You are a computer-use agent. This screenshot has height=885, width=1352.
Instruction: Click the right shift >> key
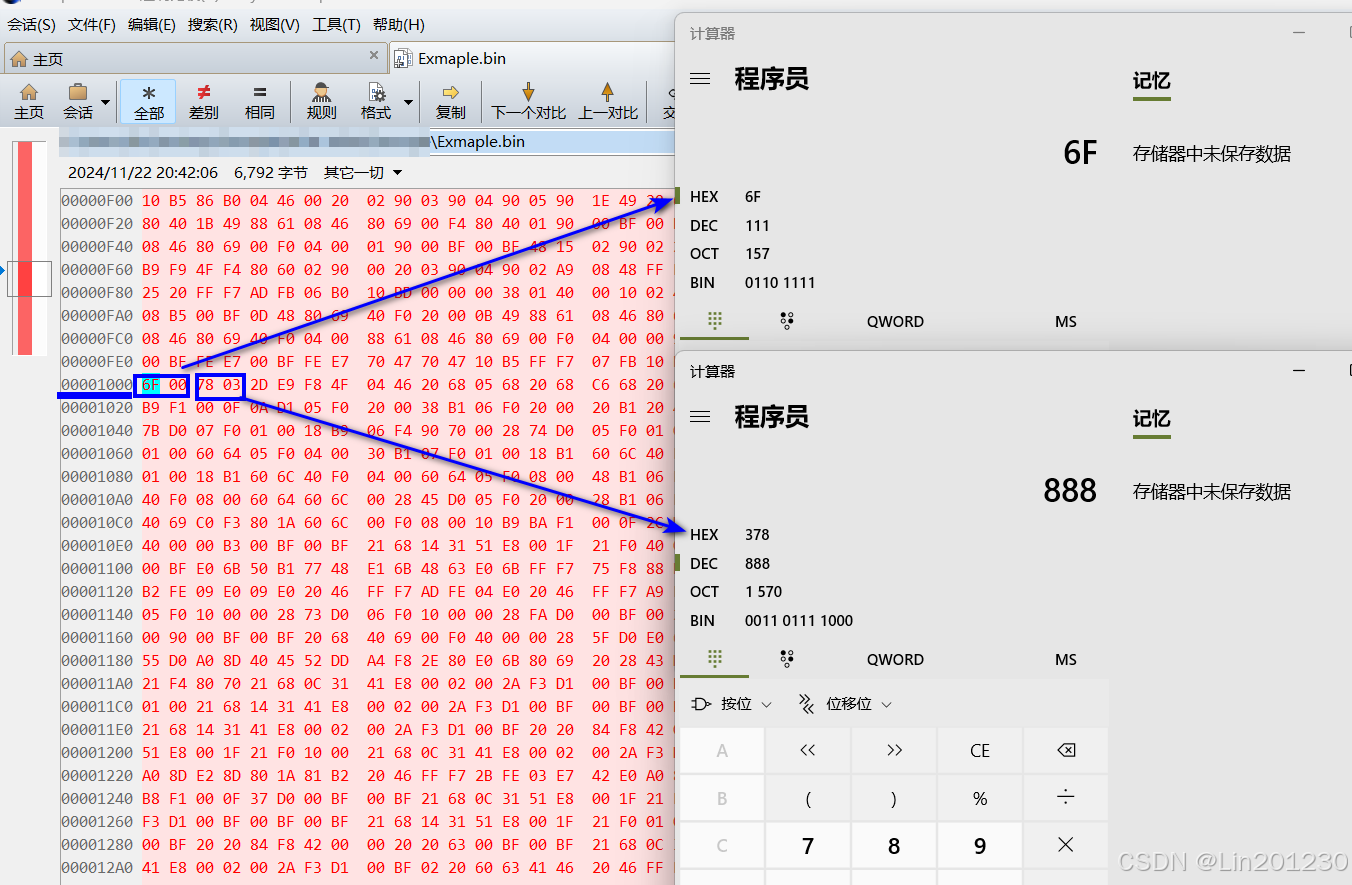tap(894, 750)
